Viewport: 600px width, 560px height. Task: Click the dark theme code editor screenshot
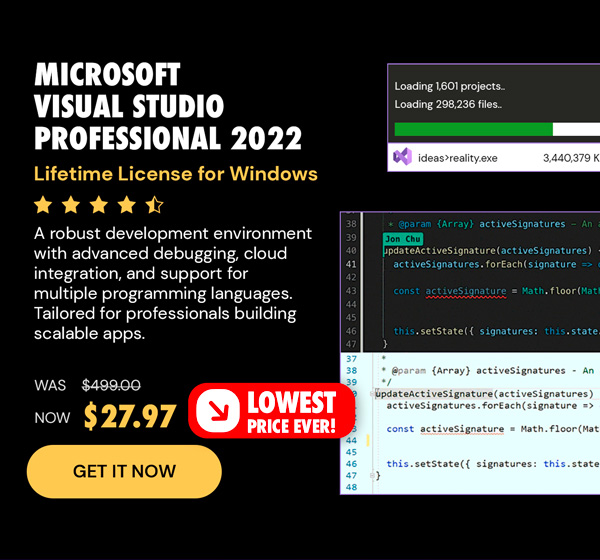point(470,282)
